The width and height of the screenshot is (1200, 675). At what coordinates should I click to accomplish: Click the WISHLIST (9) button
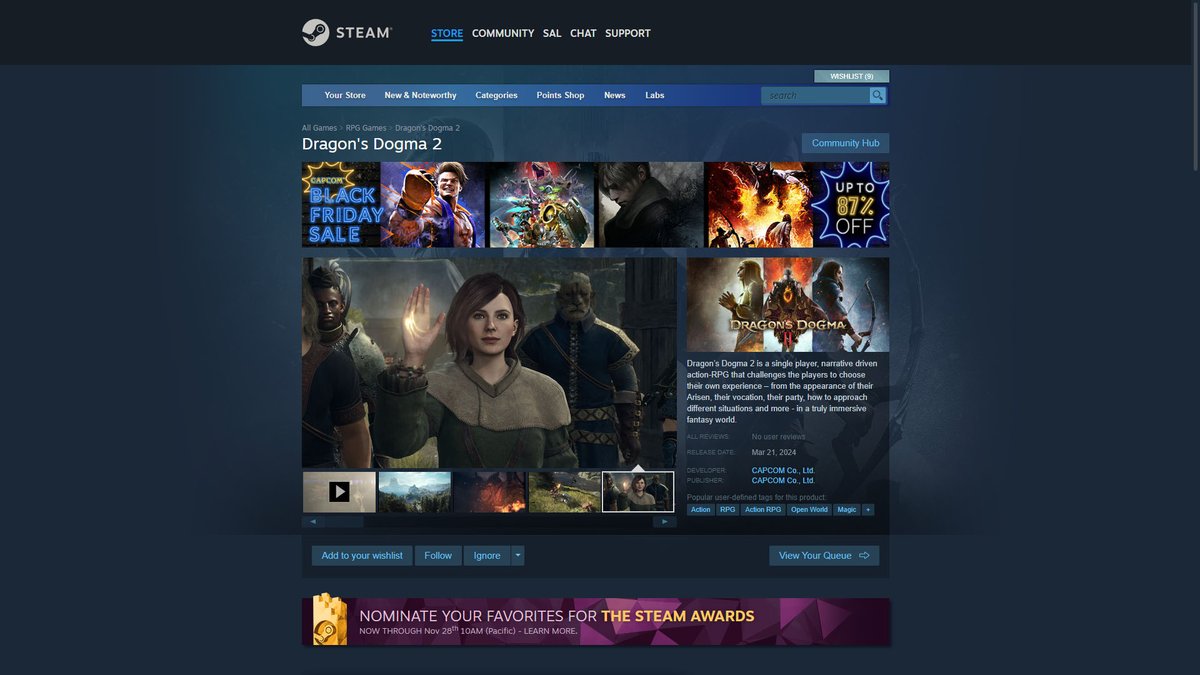852,76
